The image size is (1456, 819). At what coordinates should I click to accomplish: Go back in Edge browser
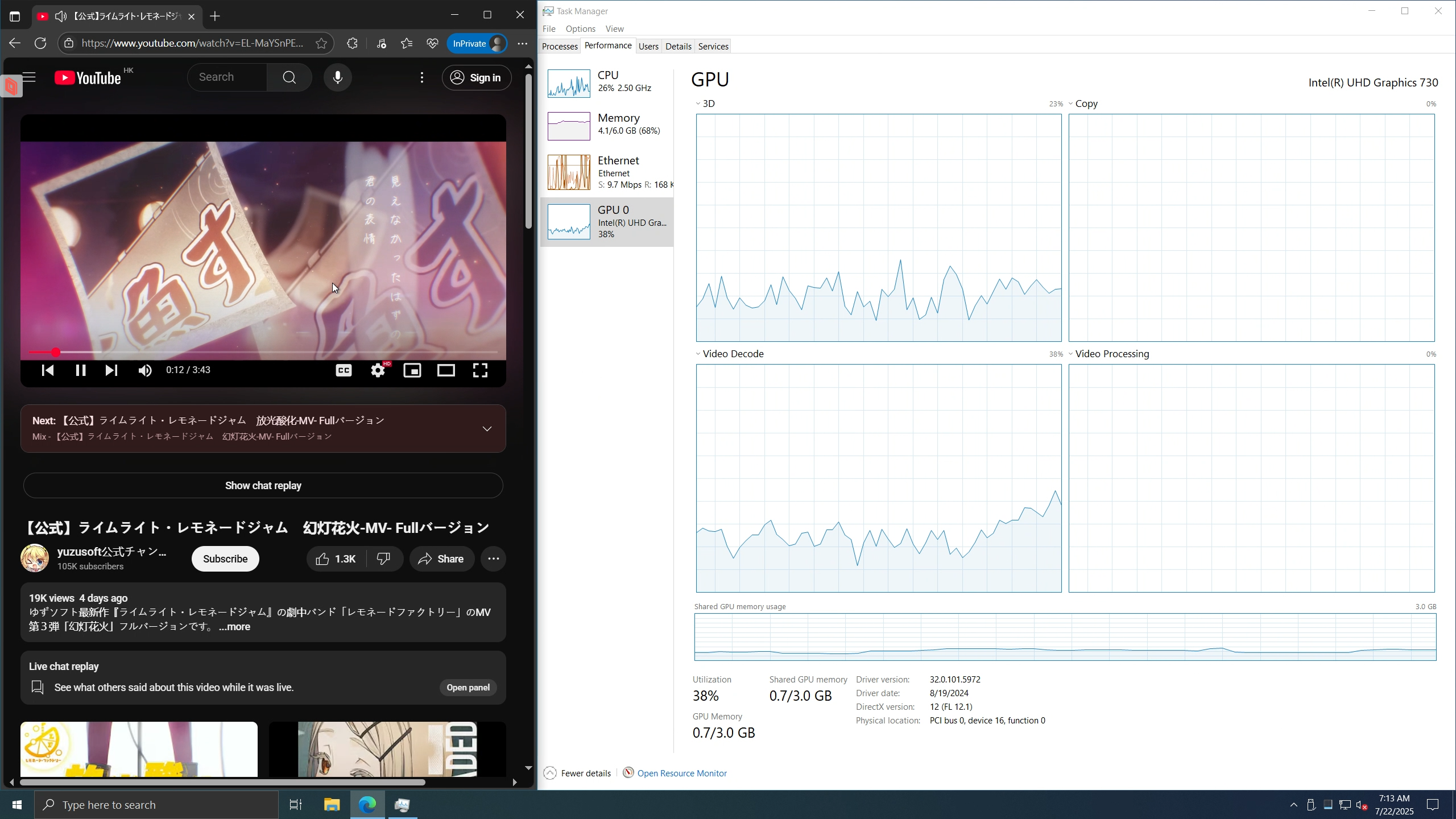(15, 43)
